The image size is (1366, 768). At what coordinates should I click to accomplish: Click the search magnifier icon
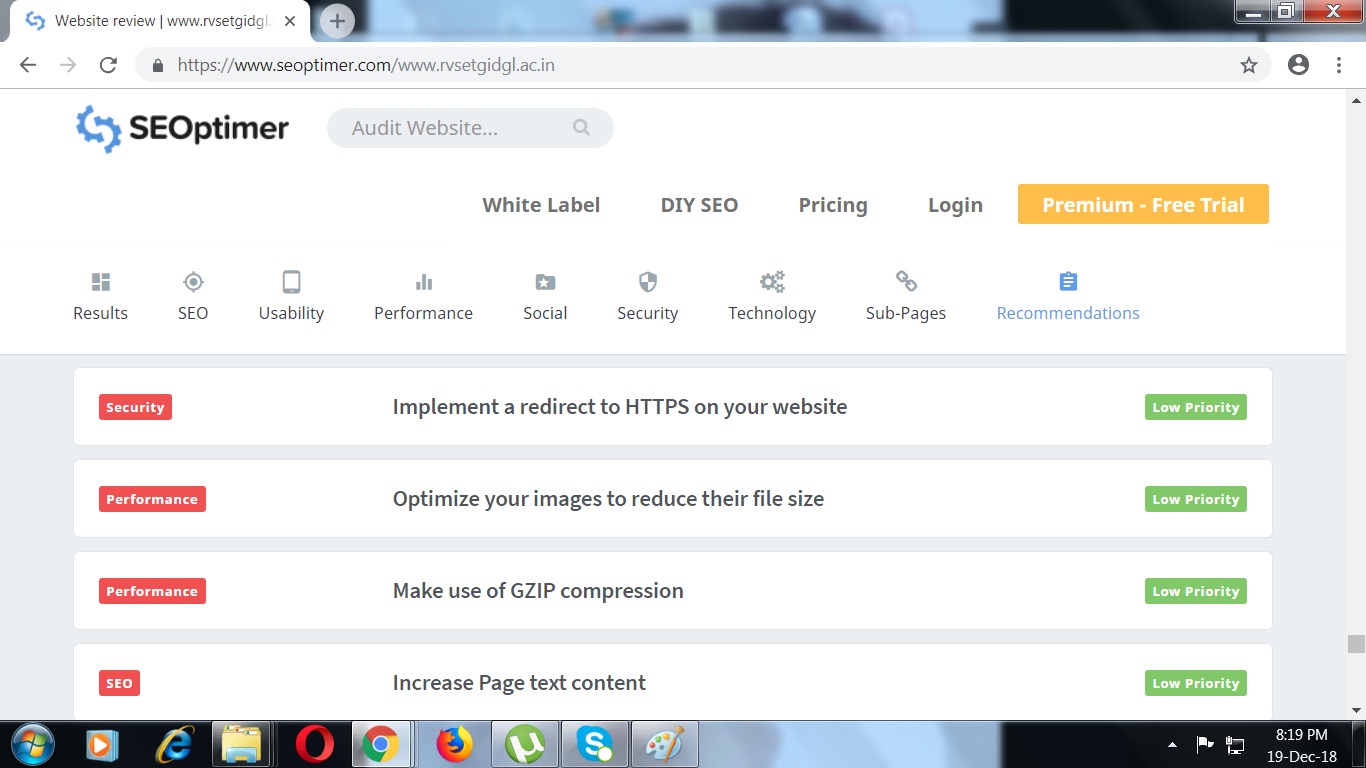click(x=581, y=128)
